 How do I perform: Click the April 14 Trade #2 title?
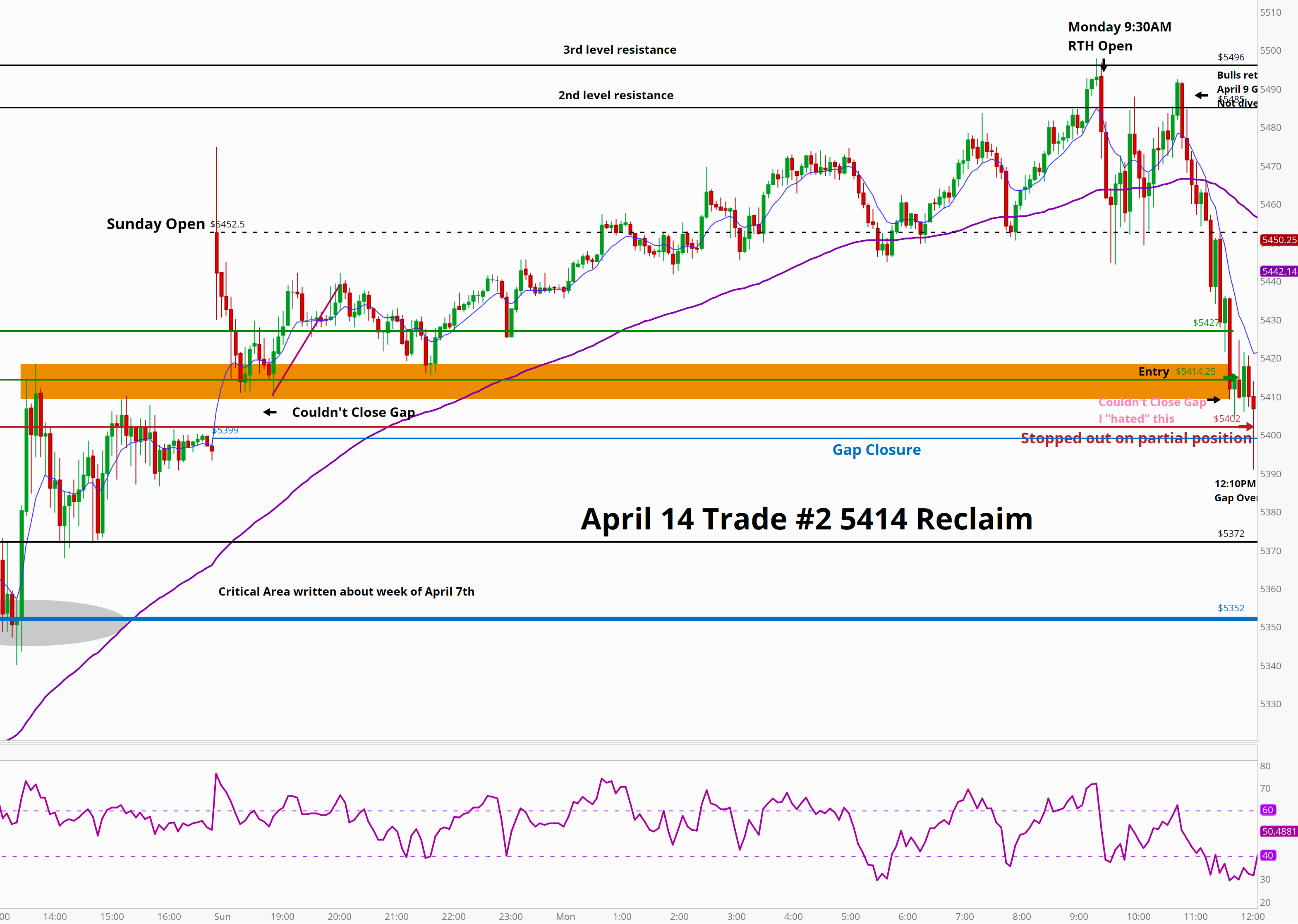pos(806,519)
